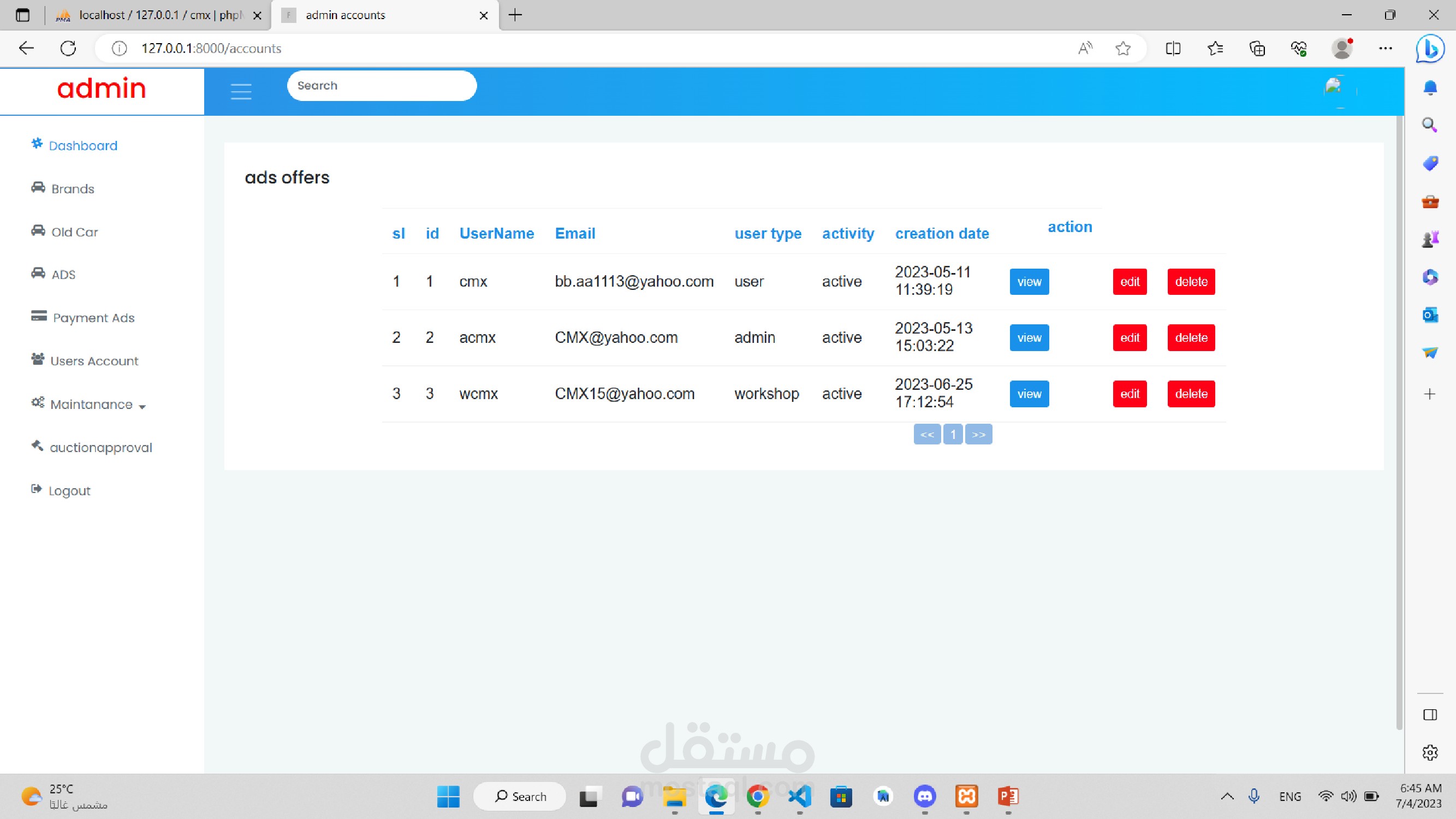Click the admin Search input field

click(x=382, y=86)
